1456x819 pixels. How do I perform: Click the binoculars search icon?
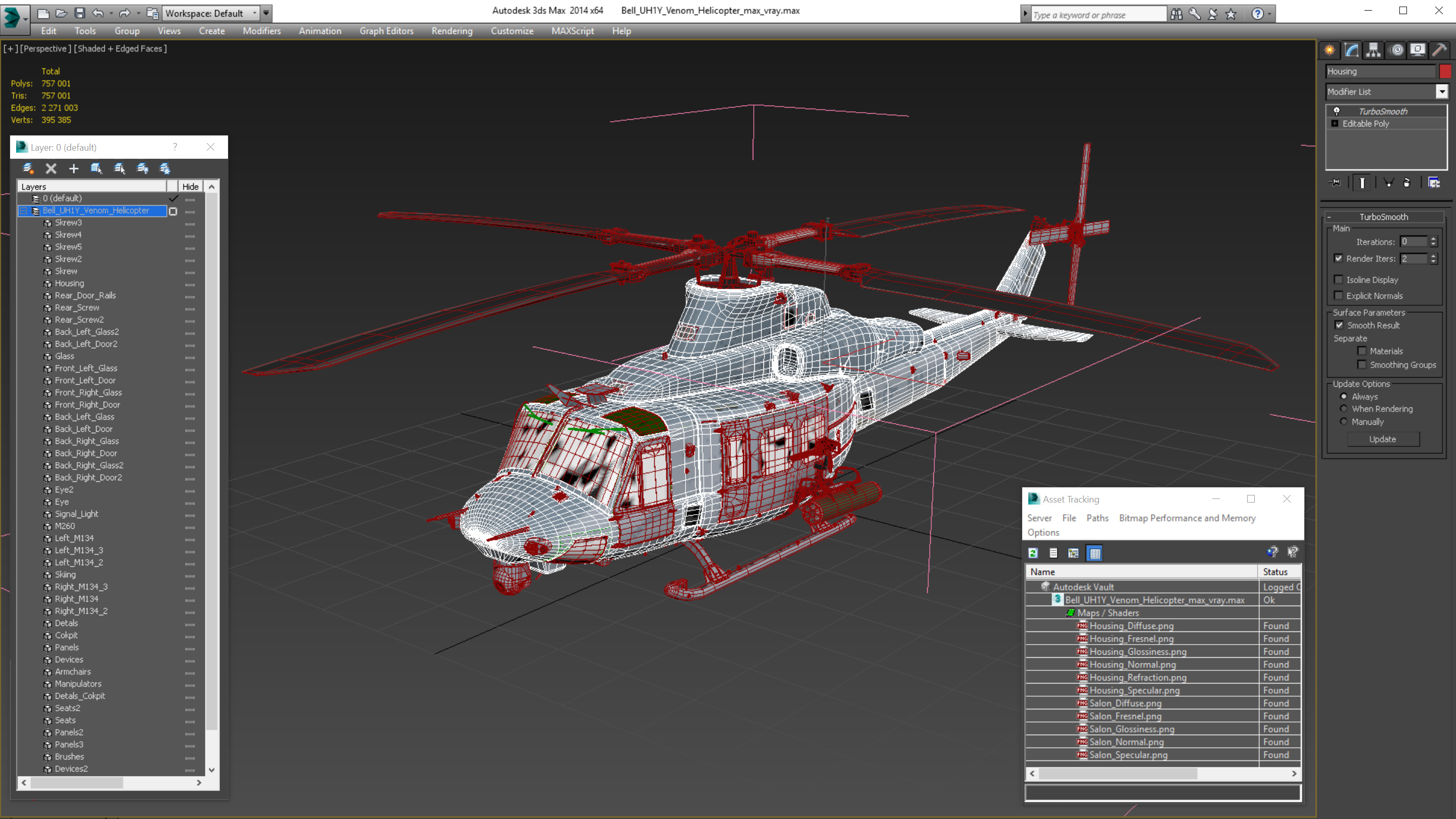pyautogui.click(x=1176, y=14)
